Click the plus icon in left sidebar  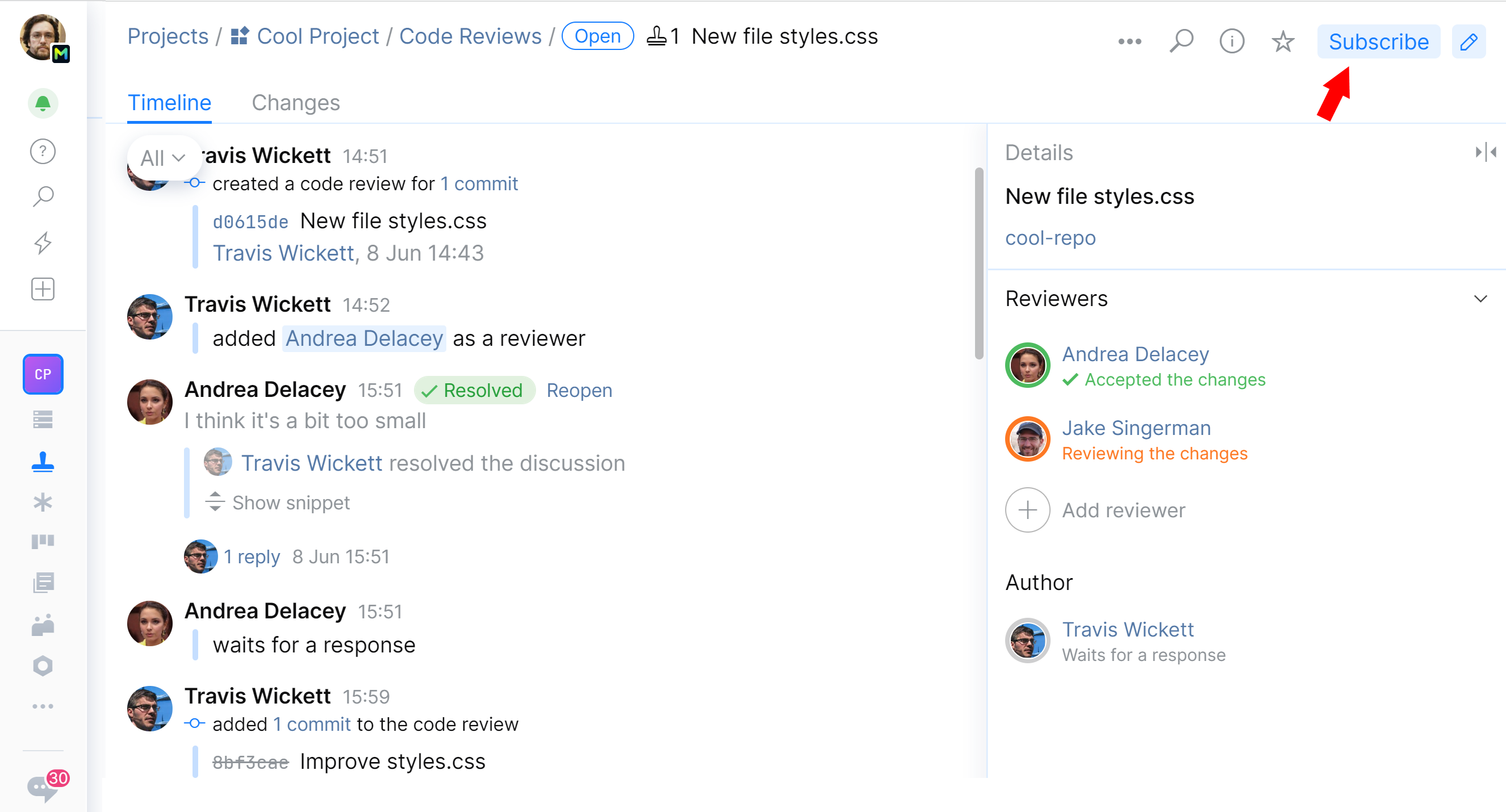43,289
